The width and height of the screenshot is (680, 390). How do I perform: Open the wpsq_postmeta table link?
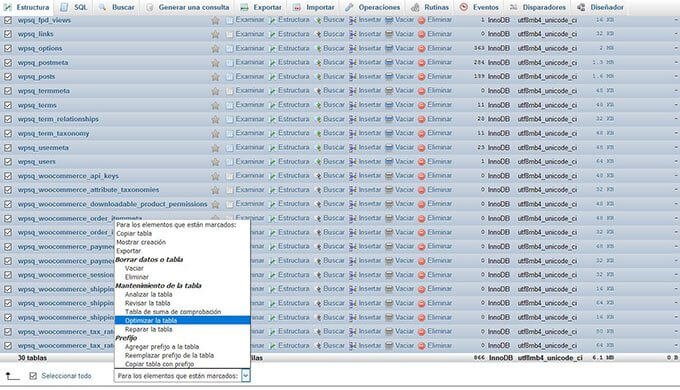point(42,62)
